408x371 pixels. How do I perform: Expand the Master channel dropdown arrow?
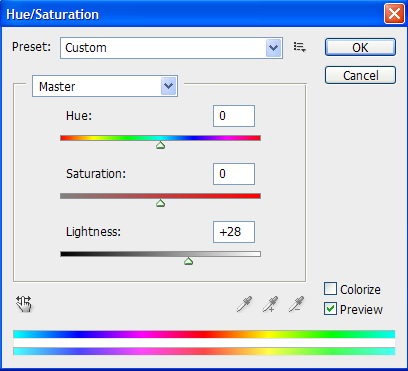(x=169, y=86)
